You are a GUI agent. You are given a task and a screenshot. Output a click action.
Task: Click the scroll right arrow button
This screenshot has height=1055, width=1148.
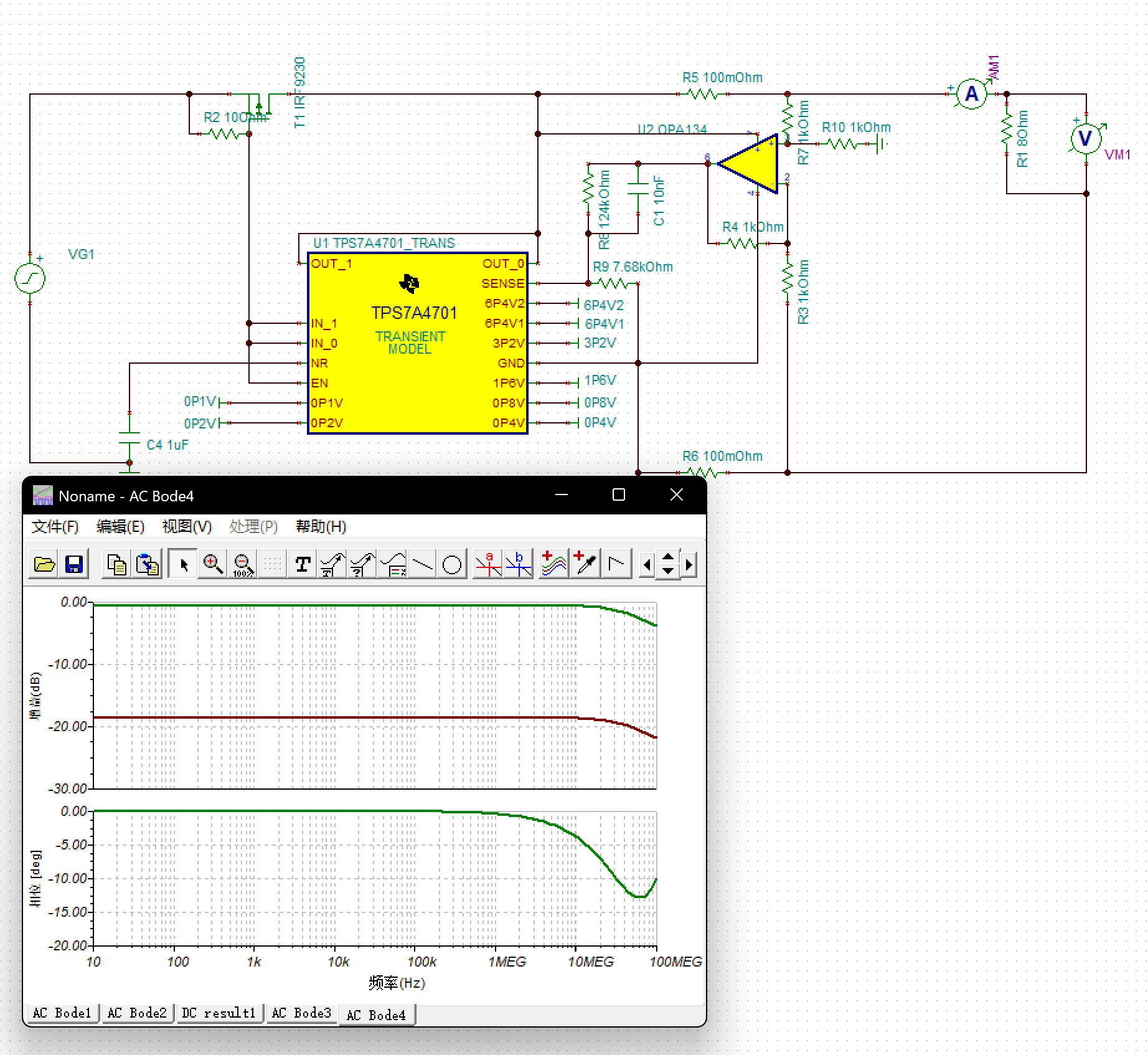point(689,564)
